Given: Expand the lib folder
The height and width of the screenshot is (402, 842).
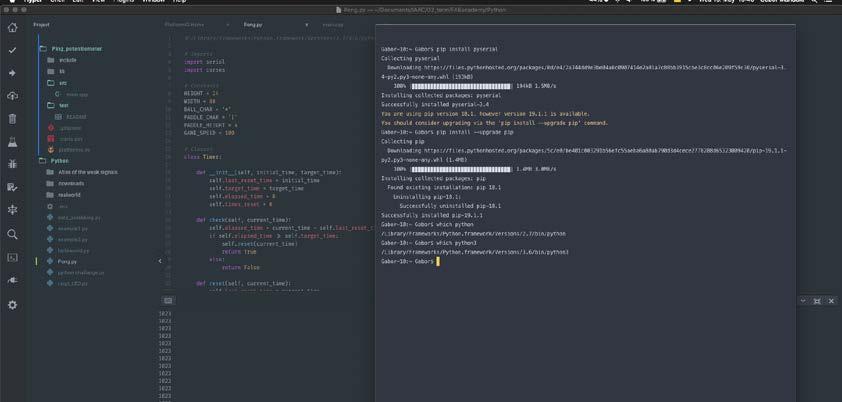Looking at the screenshot, I should pyautogui.click(x=56, y=71).
